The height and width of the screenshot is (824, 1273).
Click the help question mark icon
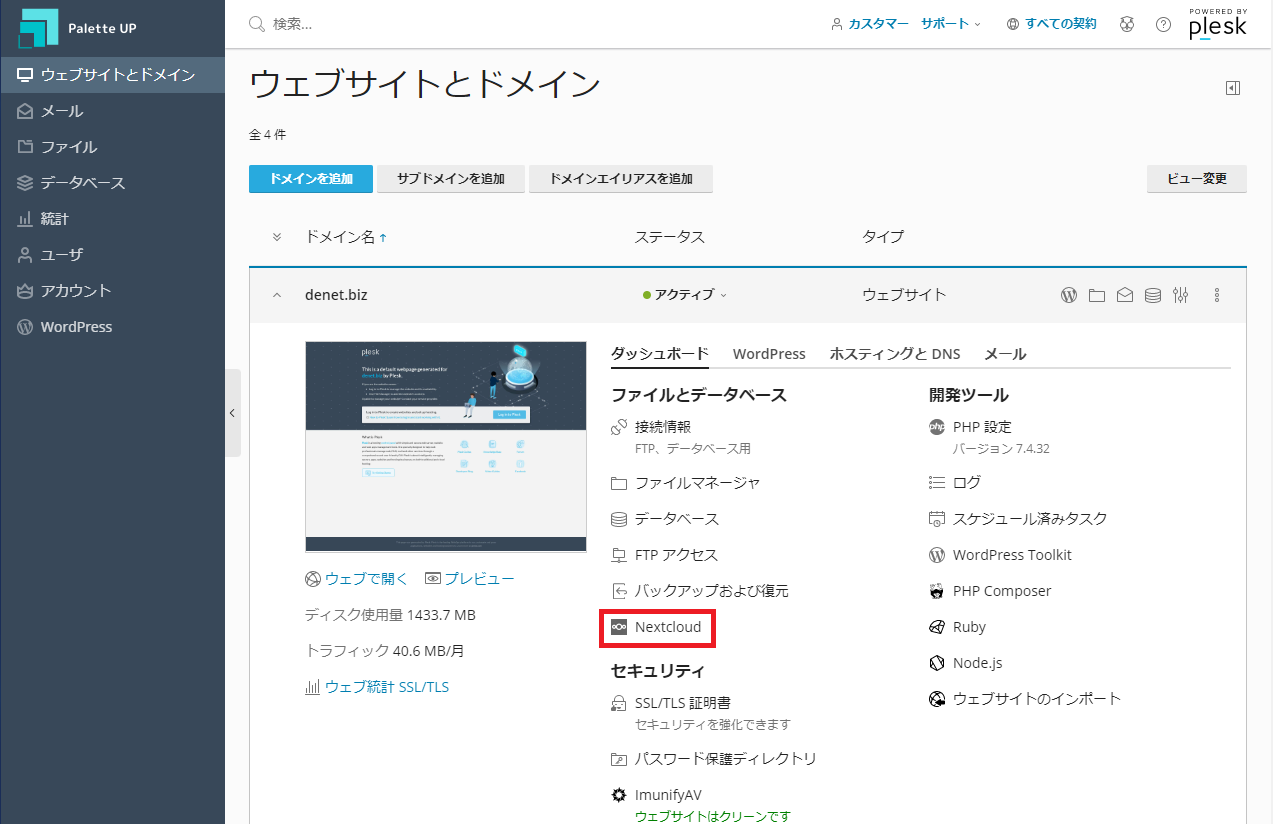click(1163, 24)
